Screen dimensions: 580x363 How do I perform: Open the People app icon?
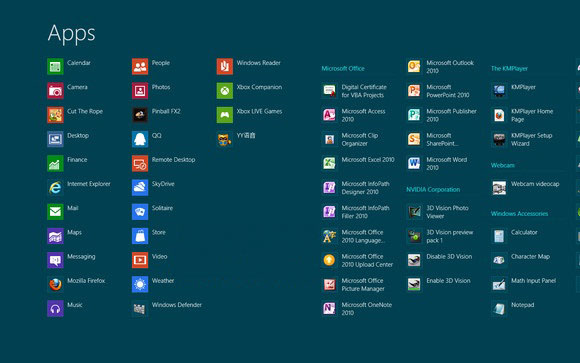coord(140,67)
